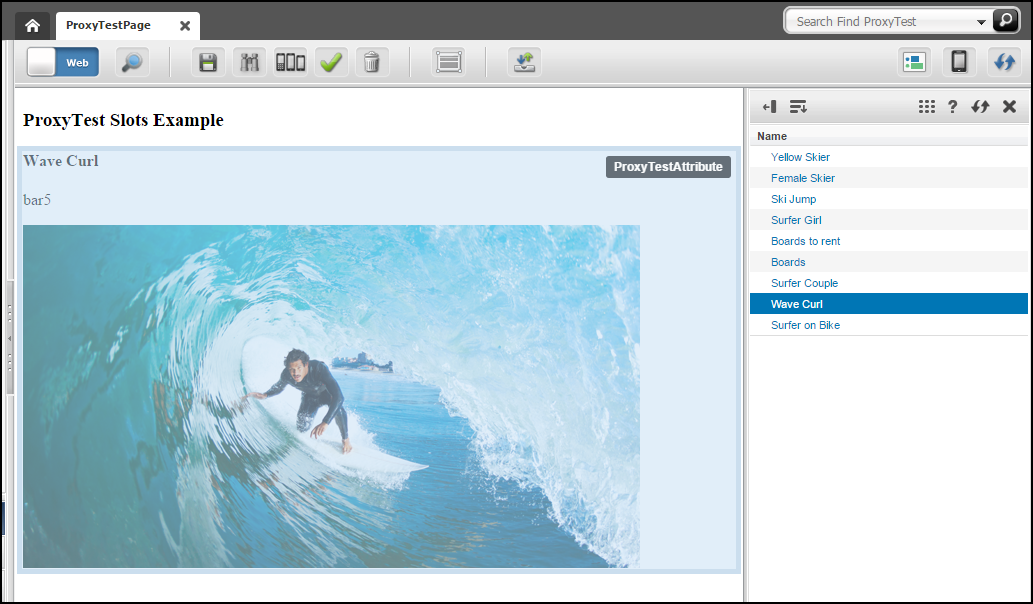Image resolution: width=1033 pixels, height=604 pixels.
Task: Select the Boards entry
Action: 889,262
